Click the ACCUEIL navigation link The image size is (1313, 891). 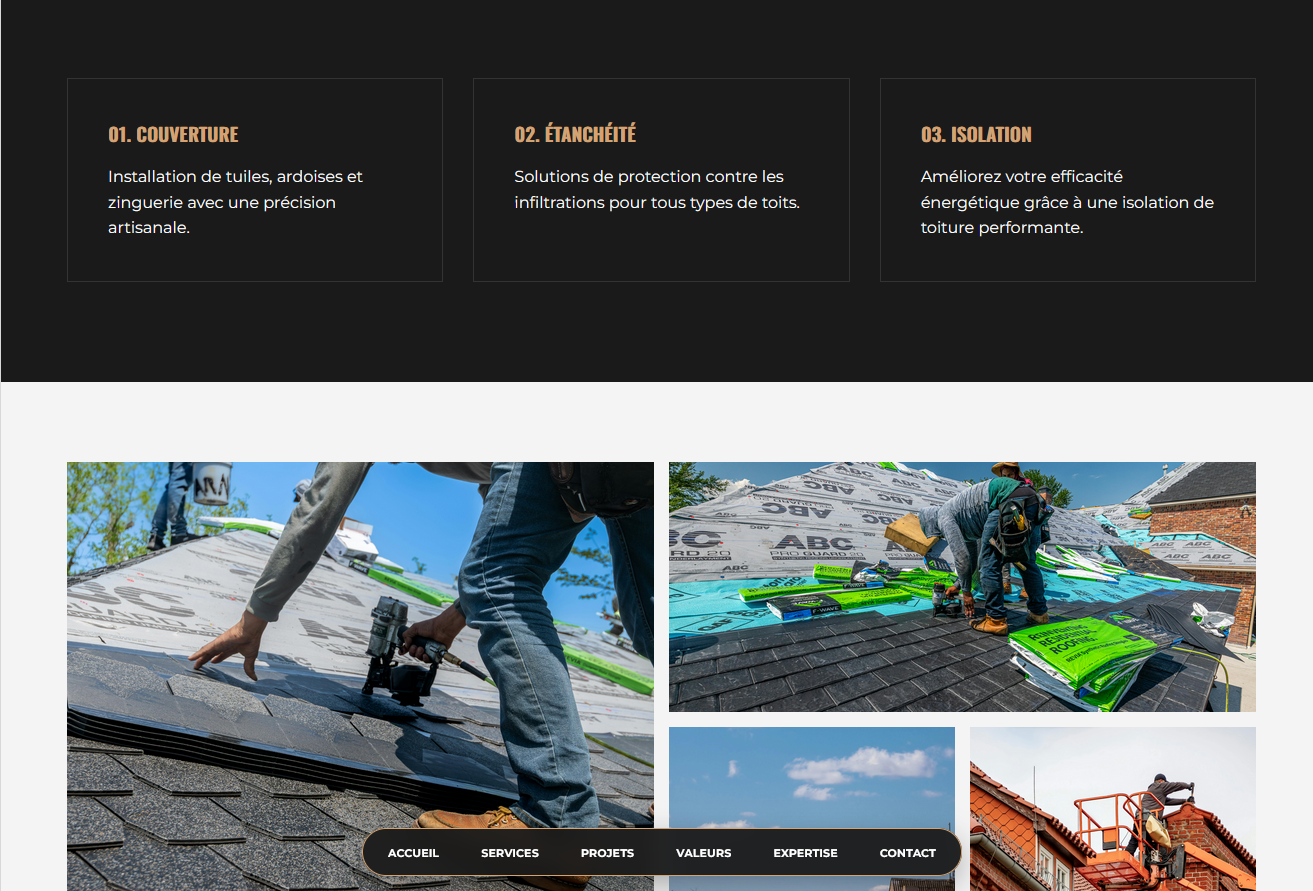click(413, 853)
